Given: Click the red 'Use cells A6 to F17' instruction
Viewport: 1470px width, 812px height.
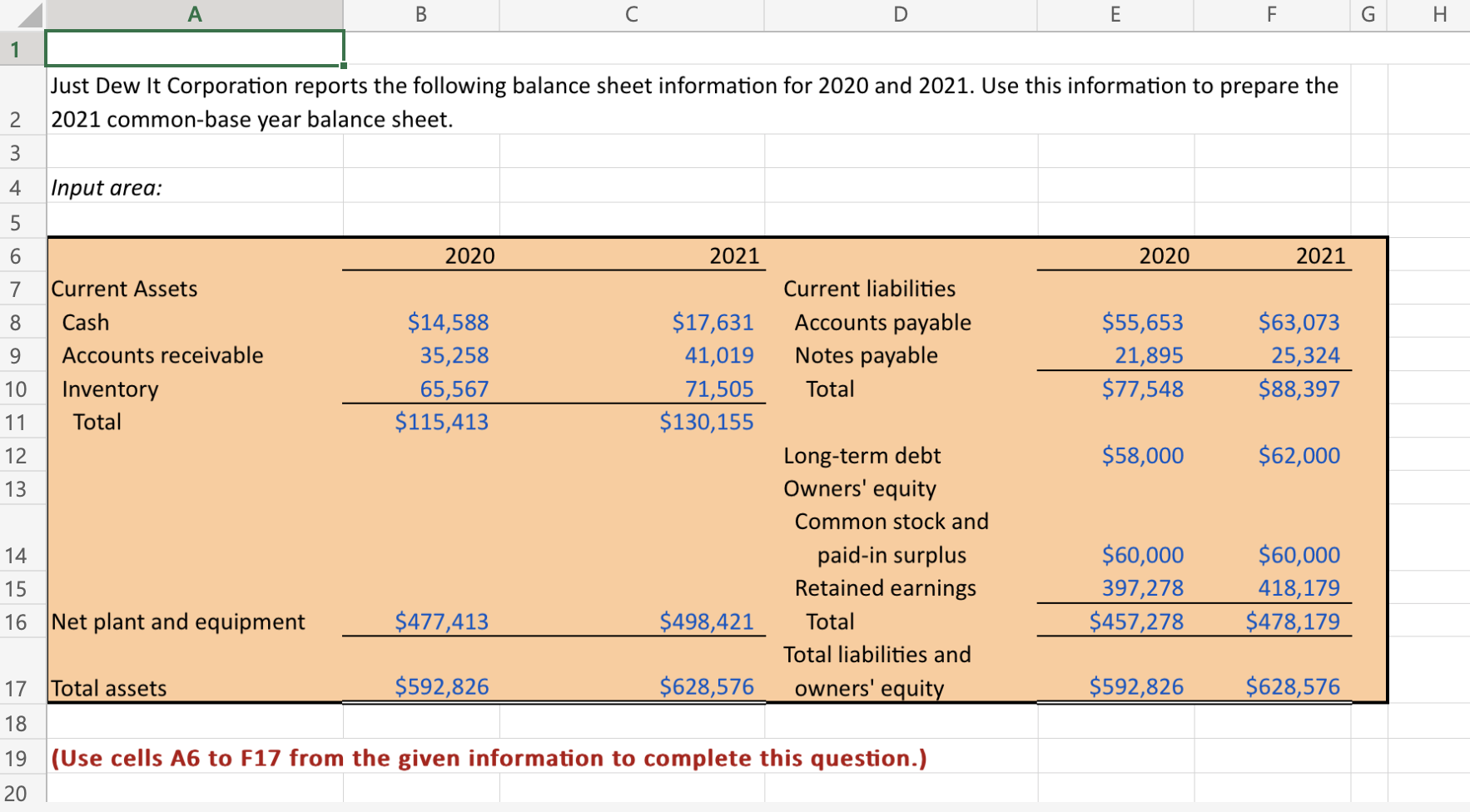Looking at the screenshot, I should pos(489,758).
